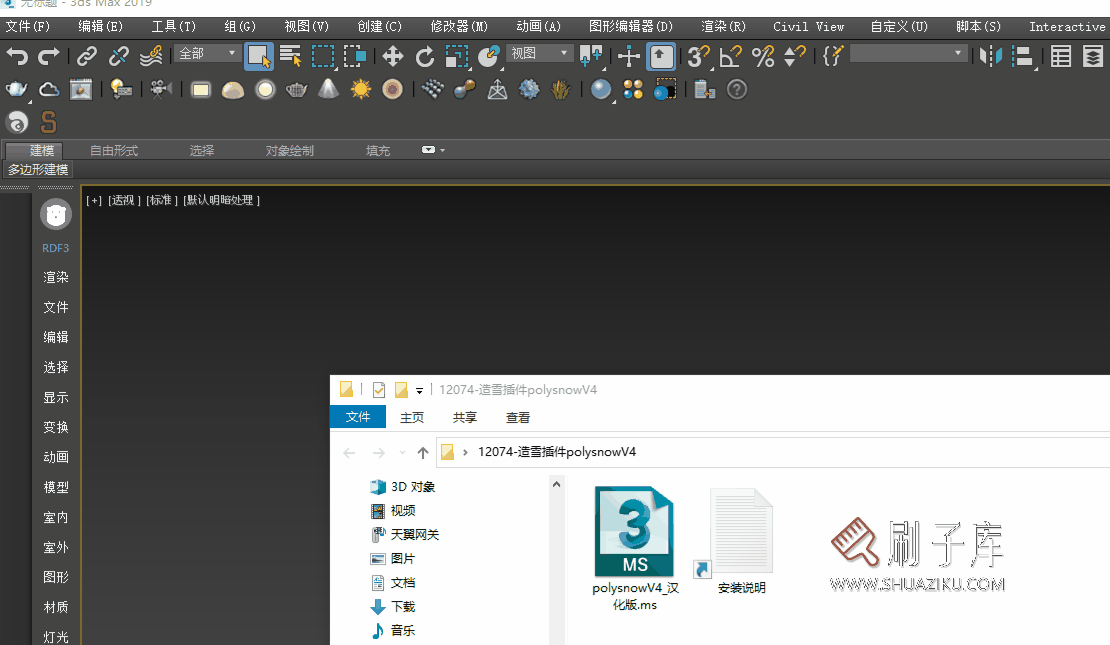This screenshot has height=645, width=1110.
Task: Switch to the 自由形式 ribbon tab
Action: [113, 150]
